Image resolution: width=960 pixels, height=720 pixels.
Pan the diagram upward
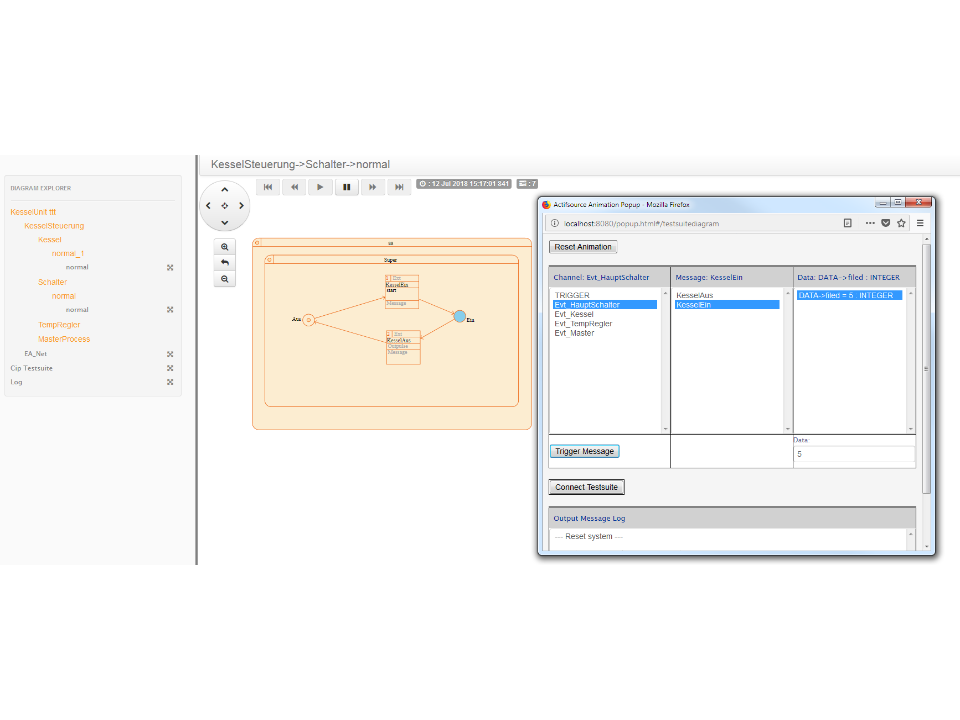click(x=224, y=190)
